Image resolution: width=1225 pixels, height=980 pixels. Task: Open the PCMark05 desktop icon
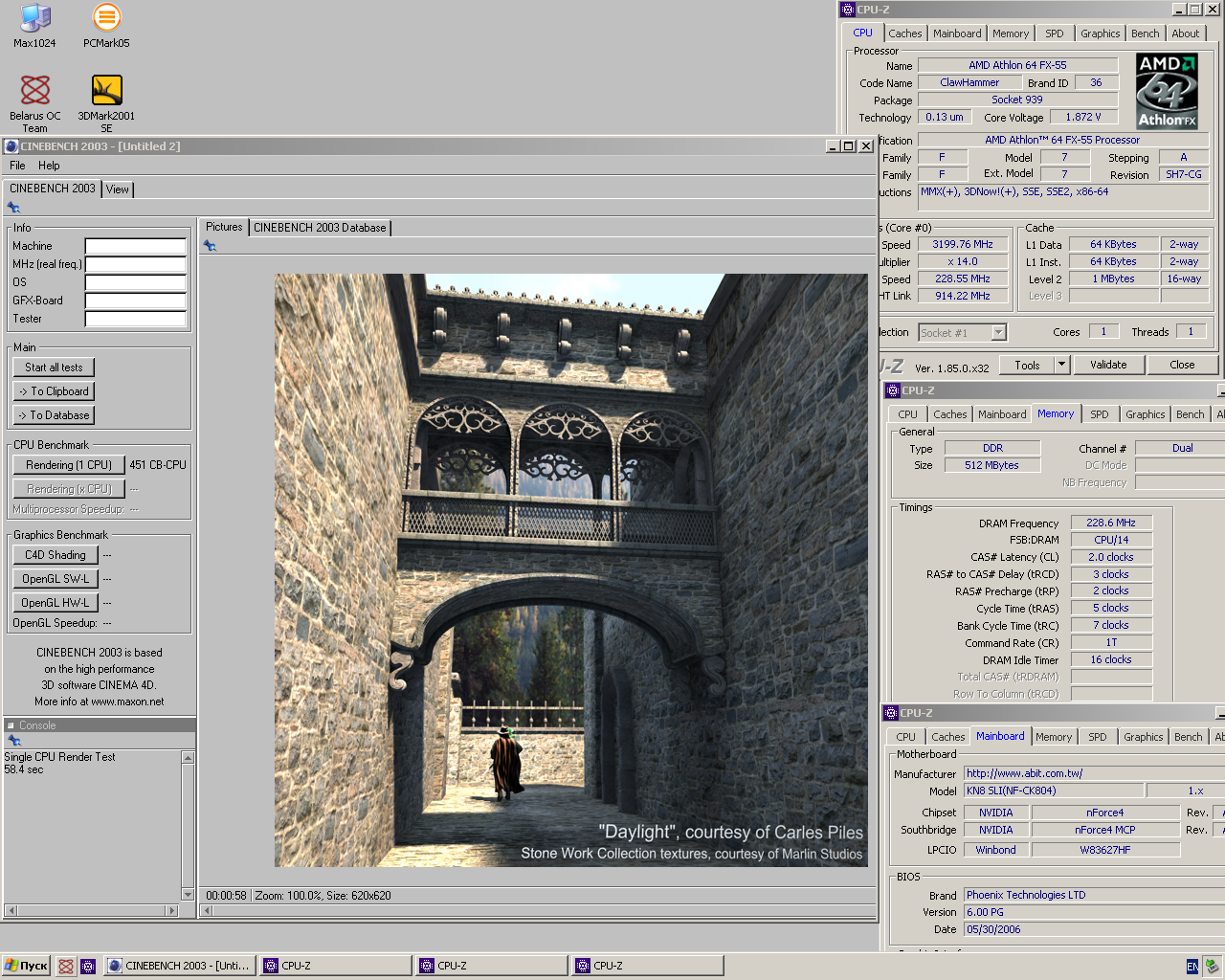click(x=106, y=26)
